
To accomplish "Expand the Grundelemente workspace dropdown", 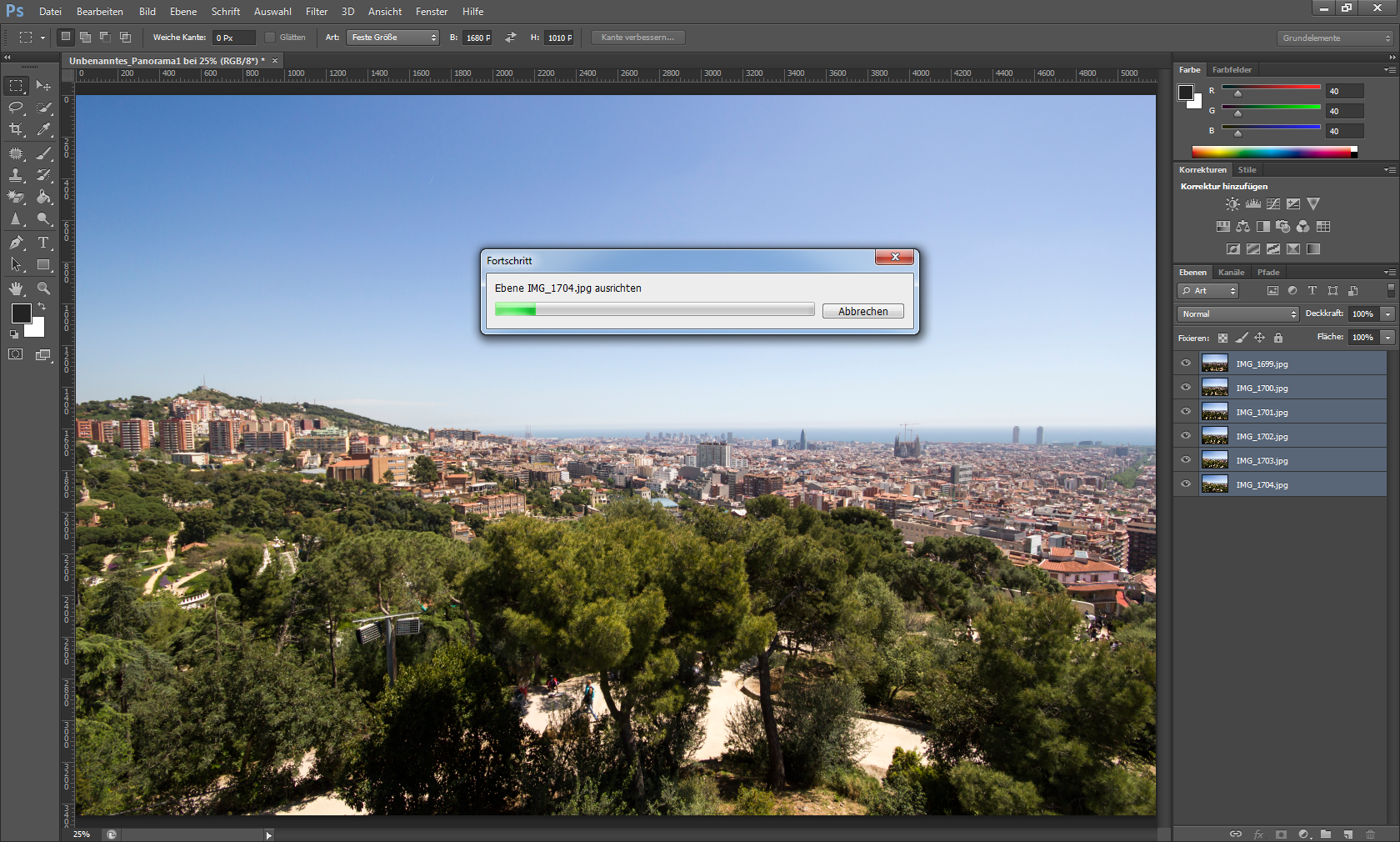I will (1335, 38).
